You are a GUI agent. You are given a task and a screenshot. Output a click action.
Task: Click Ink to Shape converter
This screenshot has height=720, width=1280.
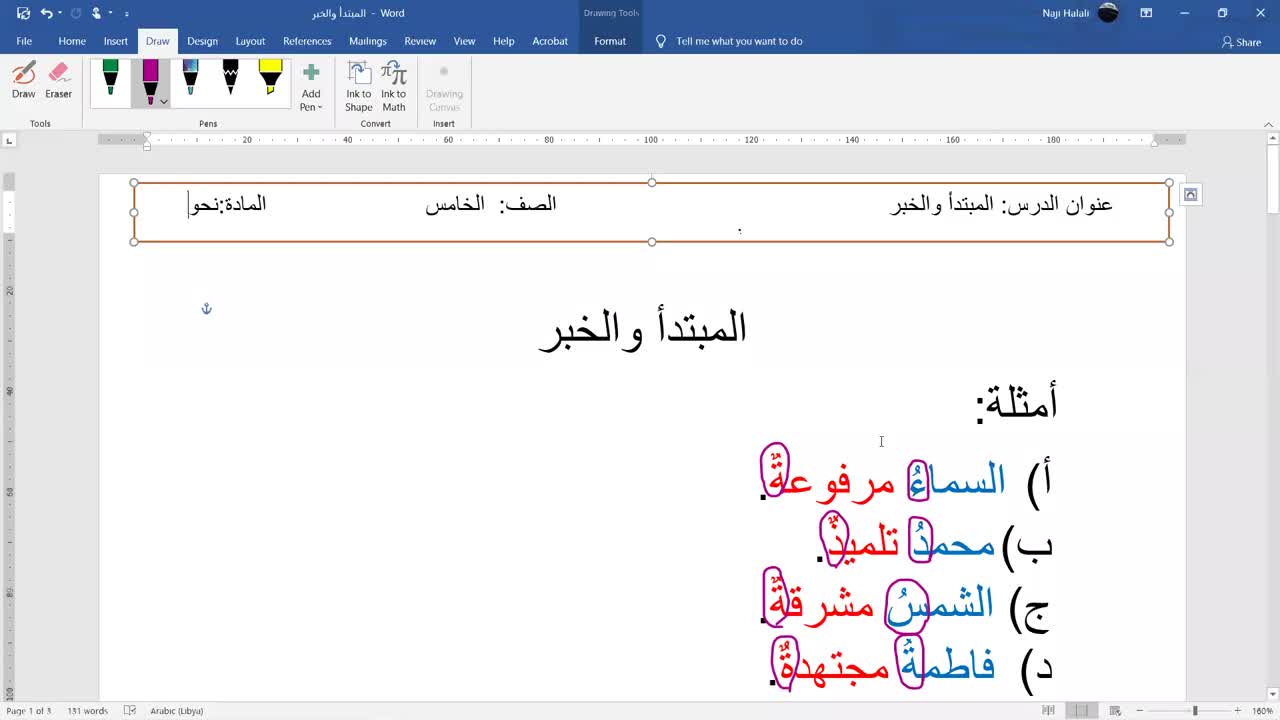(358, 87)
